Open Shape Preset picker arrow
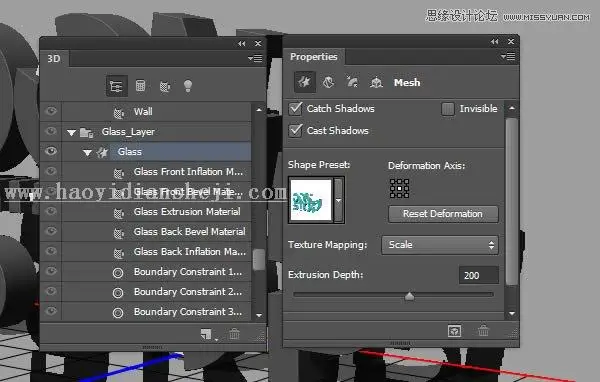The height and width of the screenshot is (382, 600). click(x=339, y=200)
